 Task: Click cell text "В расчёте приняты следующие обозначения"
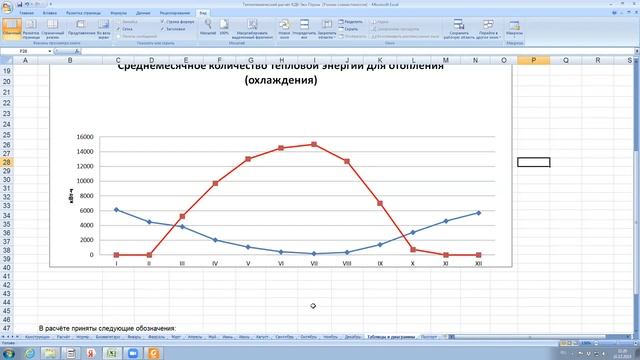pos(107,328)
